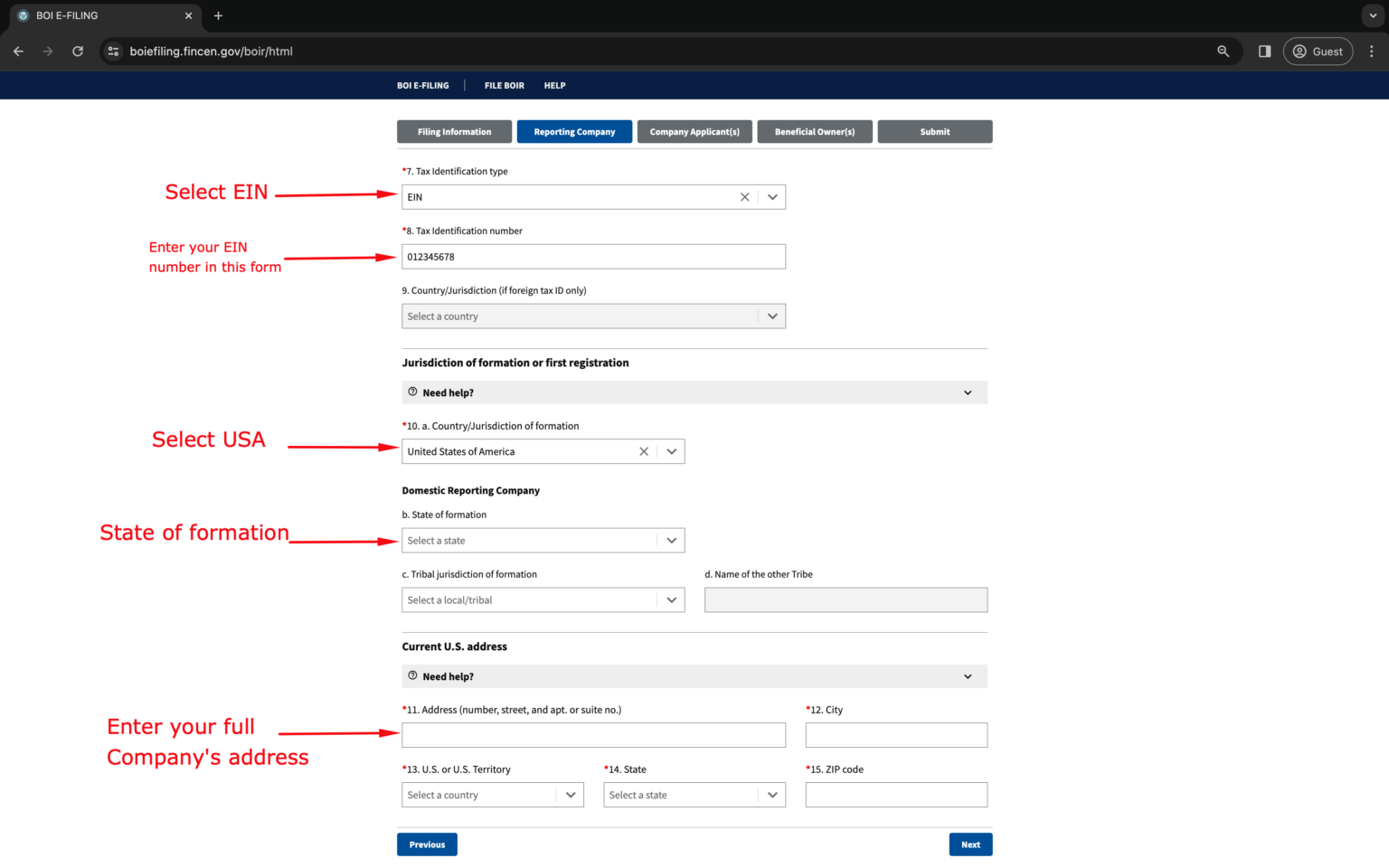Open the Tribal jurisdiction of formation selector
Image resolution: width=1389 pixels, height=868 pixels.
671,599
